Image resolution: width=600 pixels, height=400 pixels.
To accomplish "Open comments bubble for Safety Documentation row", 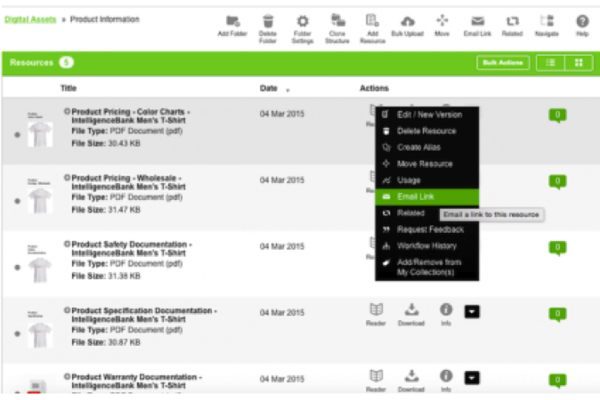I will [558, 248].
